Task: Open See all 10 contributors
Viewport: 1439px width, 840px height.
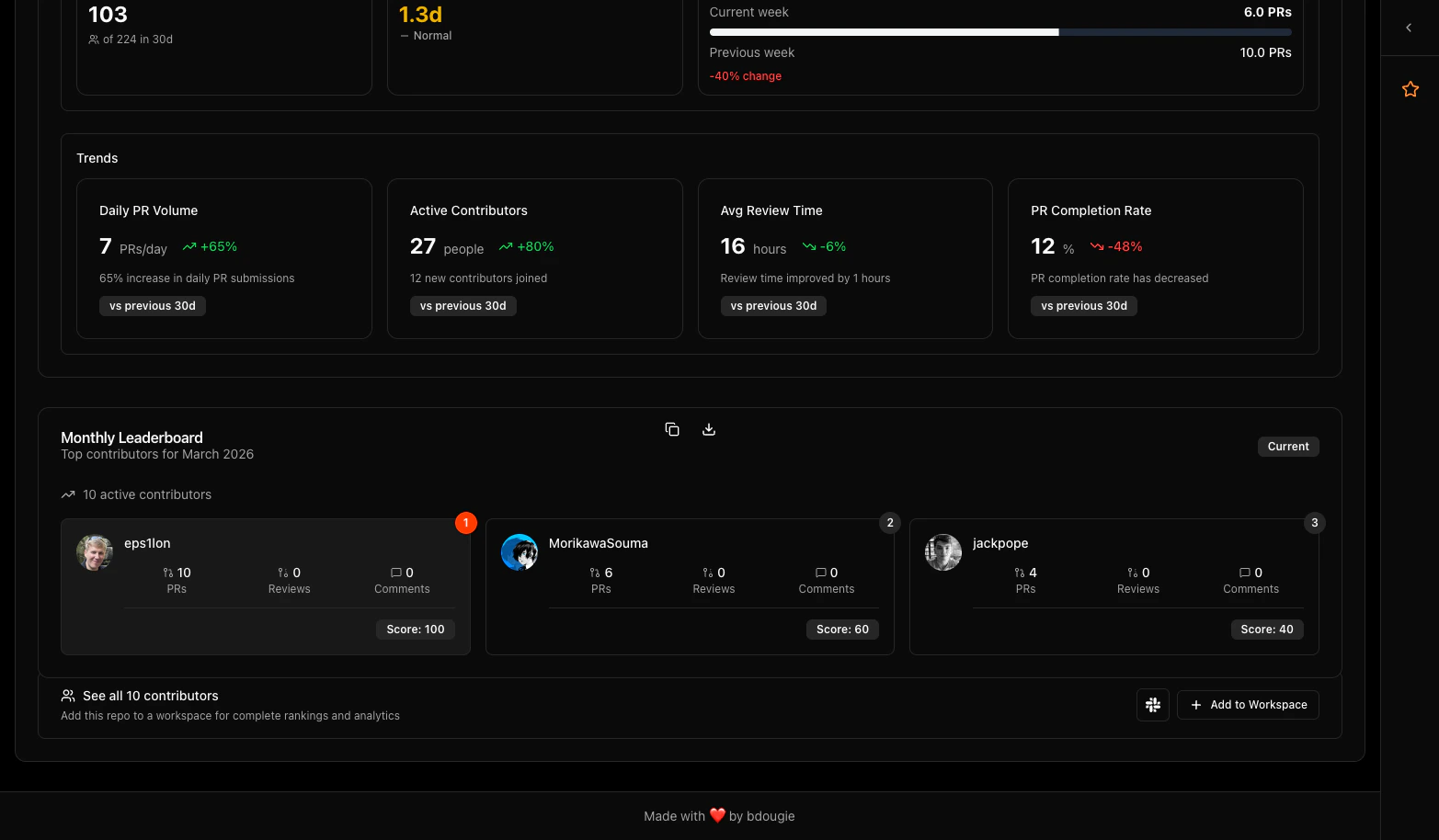Action: coord(150,696)
